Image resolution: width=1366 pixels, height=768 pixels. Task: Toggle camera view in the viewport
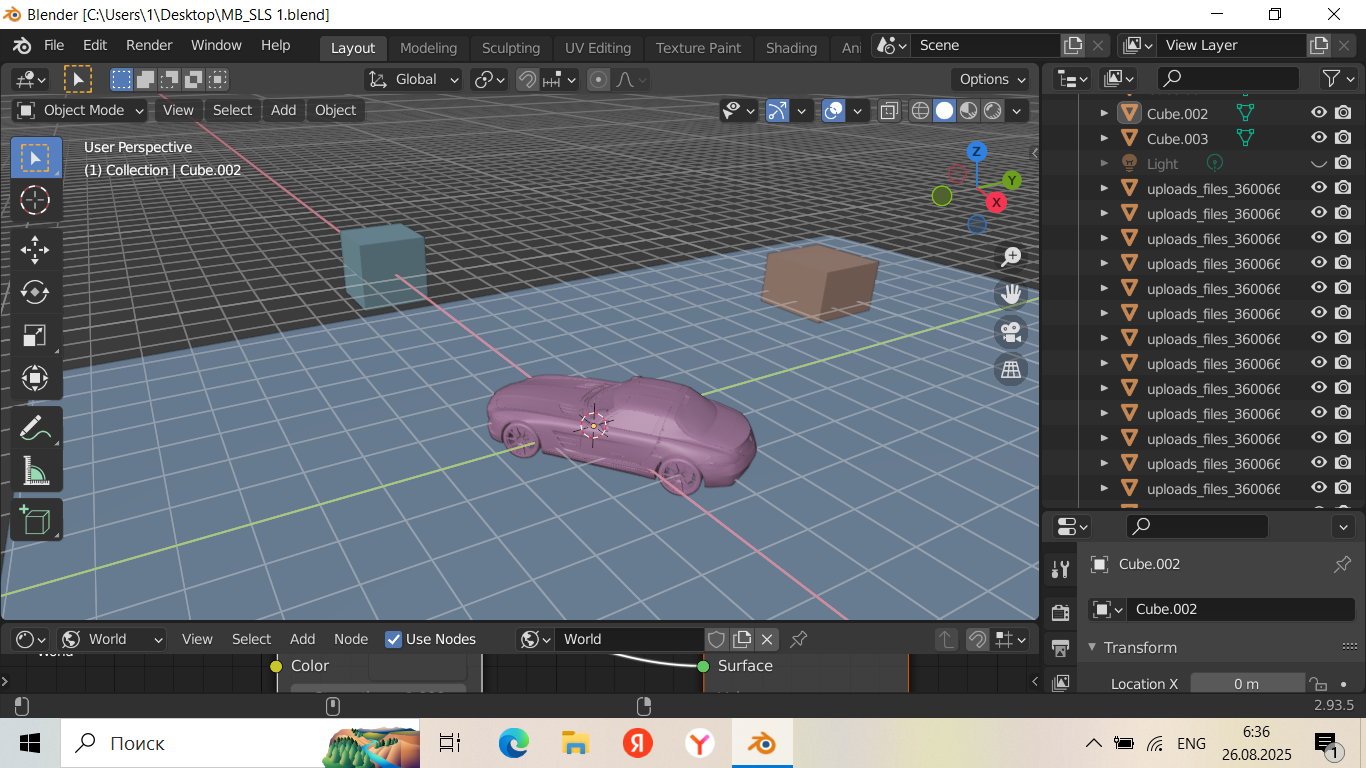(x=1011, y=332)
